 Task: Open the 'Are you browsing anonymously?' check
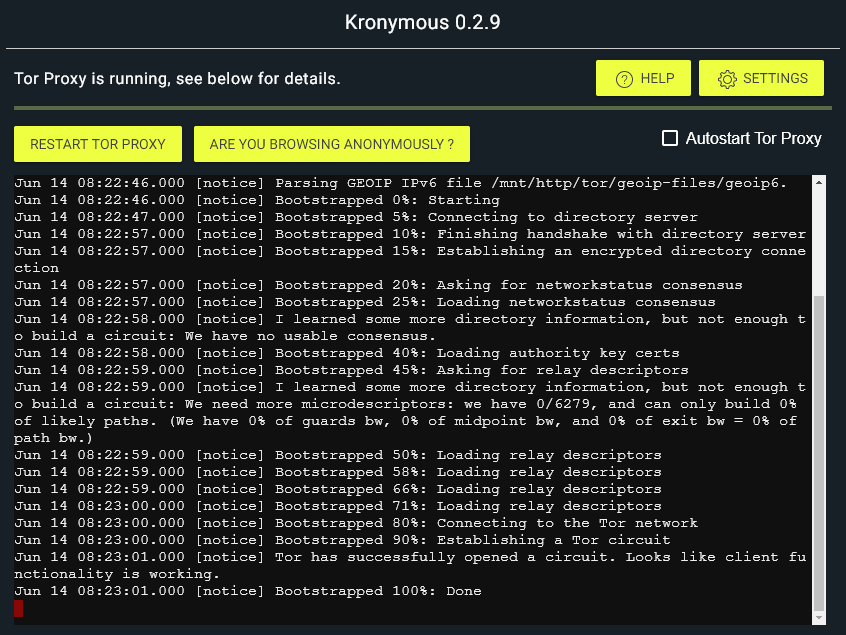pyautogui.click(x=331, y=144)
